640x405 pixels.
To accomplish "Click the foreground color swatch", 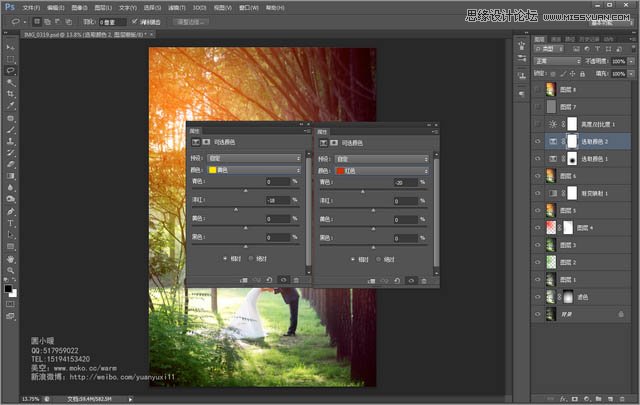I will click(8, 289).
